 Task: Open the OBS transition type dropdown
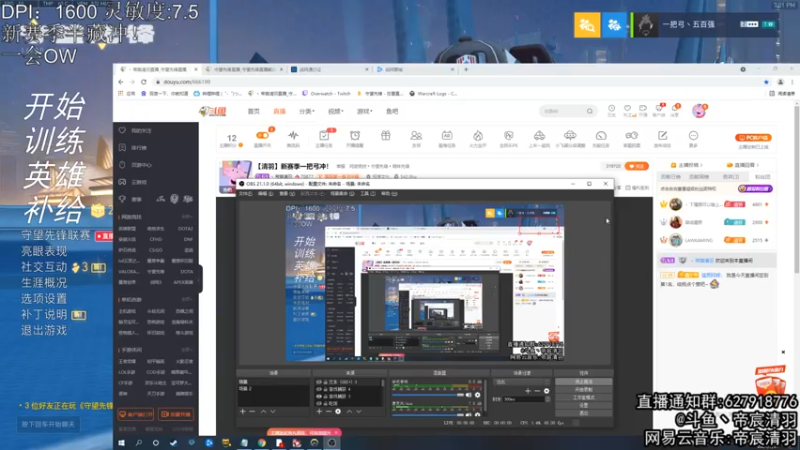pos(520,382)
